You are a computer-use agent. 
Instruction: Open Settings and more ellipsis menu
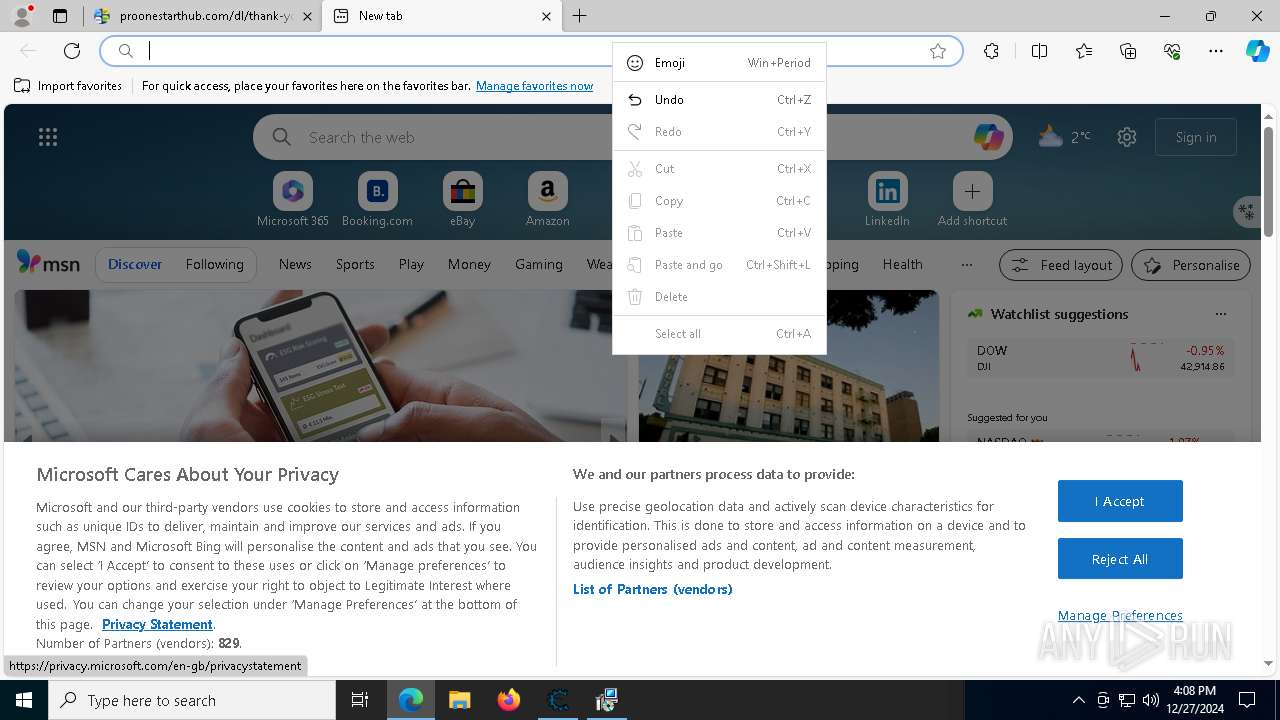tap(1216, 51)
